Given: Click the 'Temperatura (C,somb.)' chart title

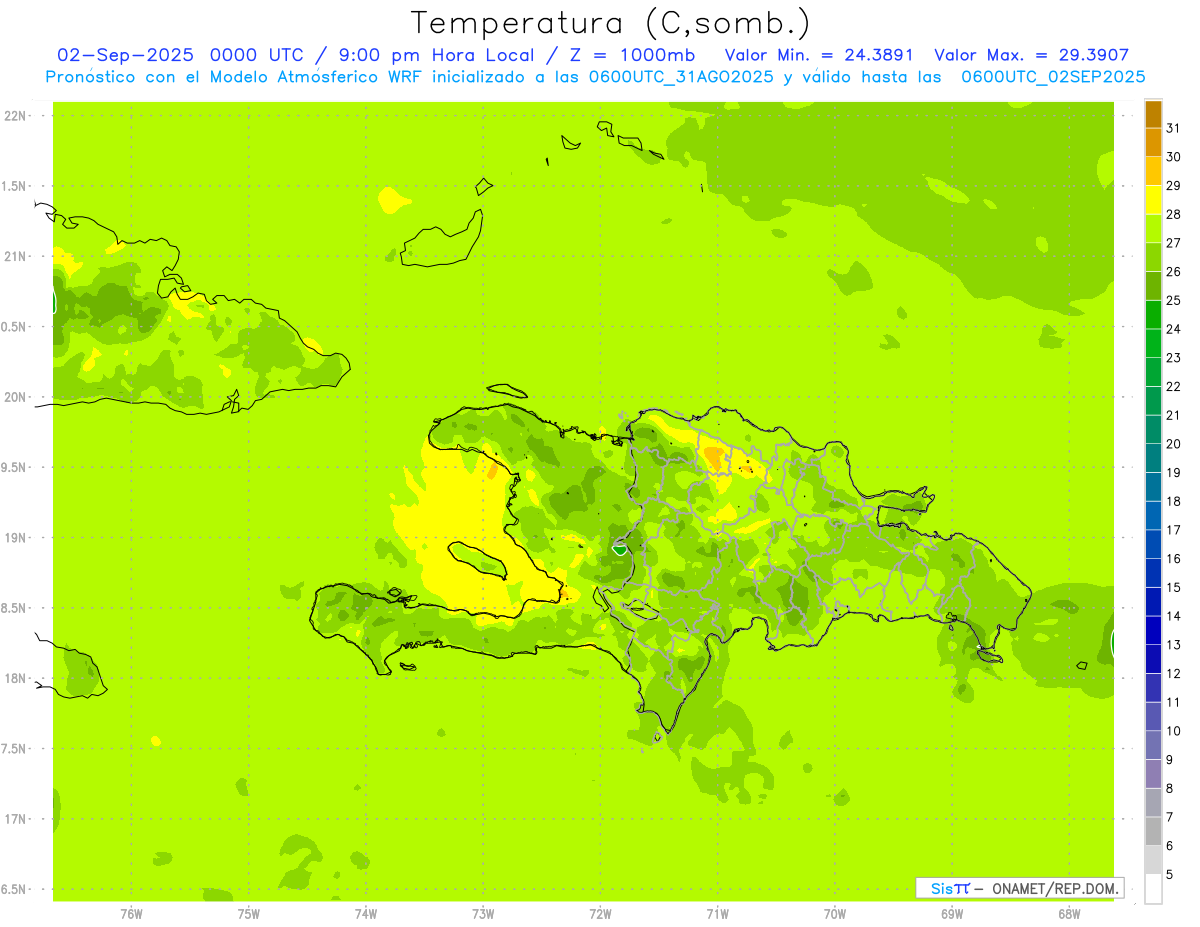Looking at the screenshot, I should 611,23.
